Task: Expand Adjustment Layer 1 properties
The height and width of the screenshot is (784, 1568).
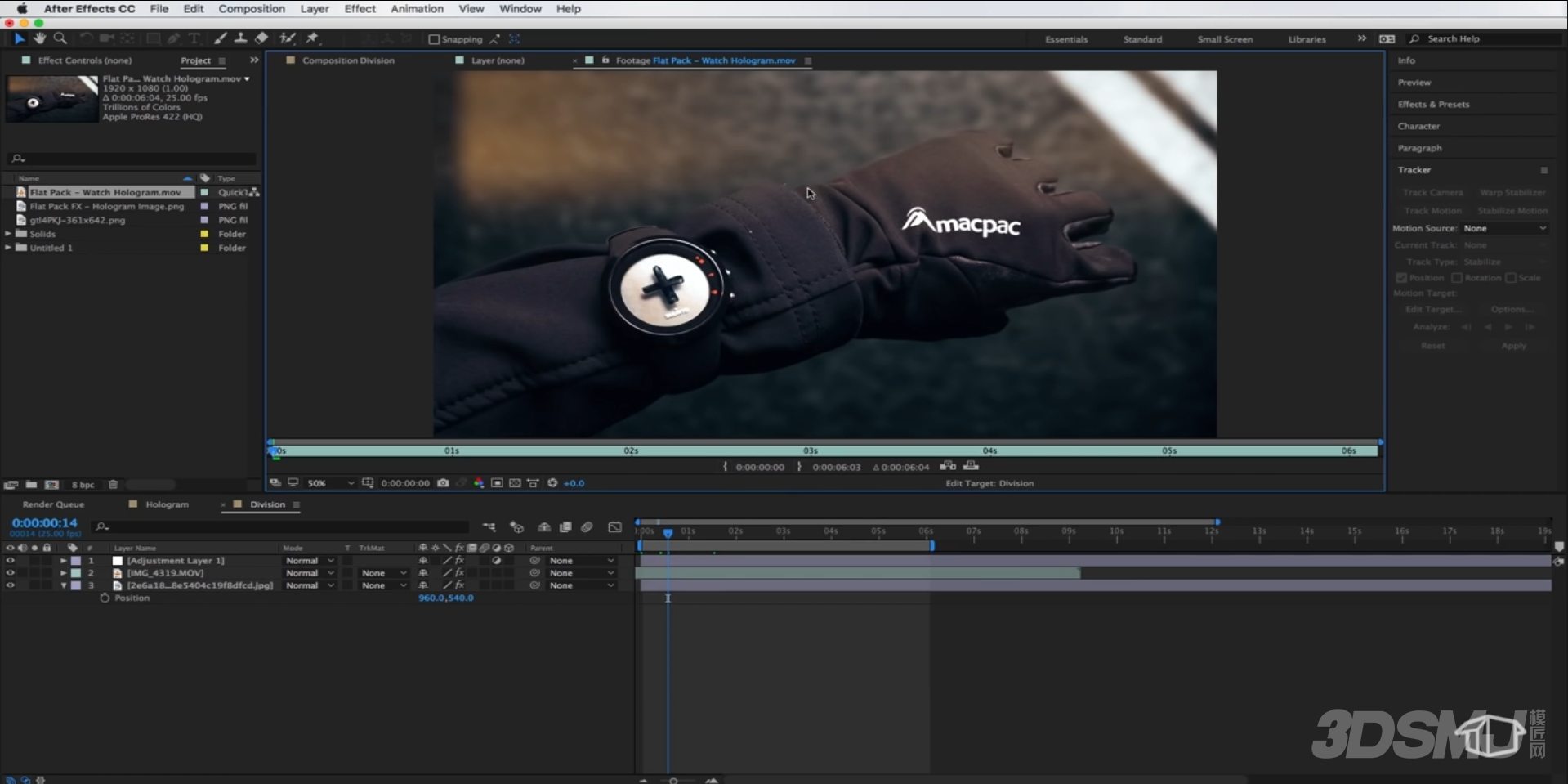Action: (x=63, y=561)
